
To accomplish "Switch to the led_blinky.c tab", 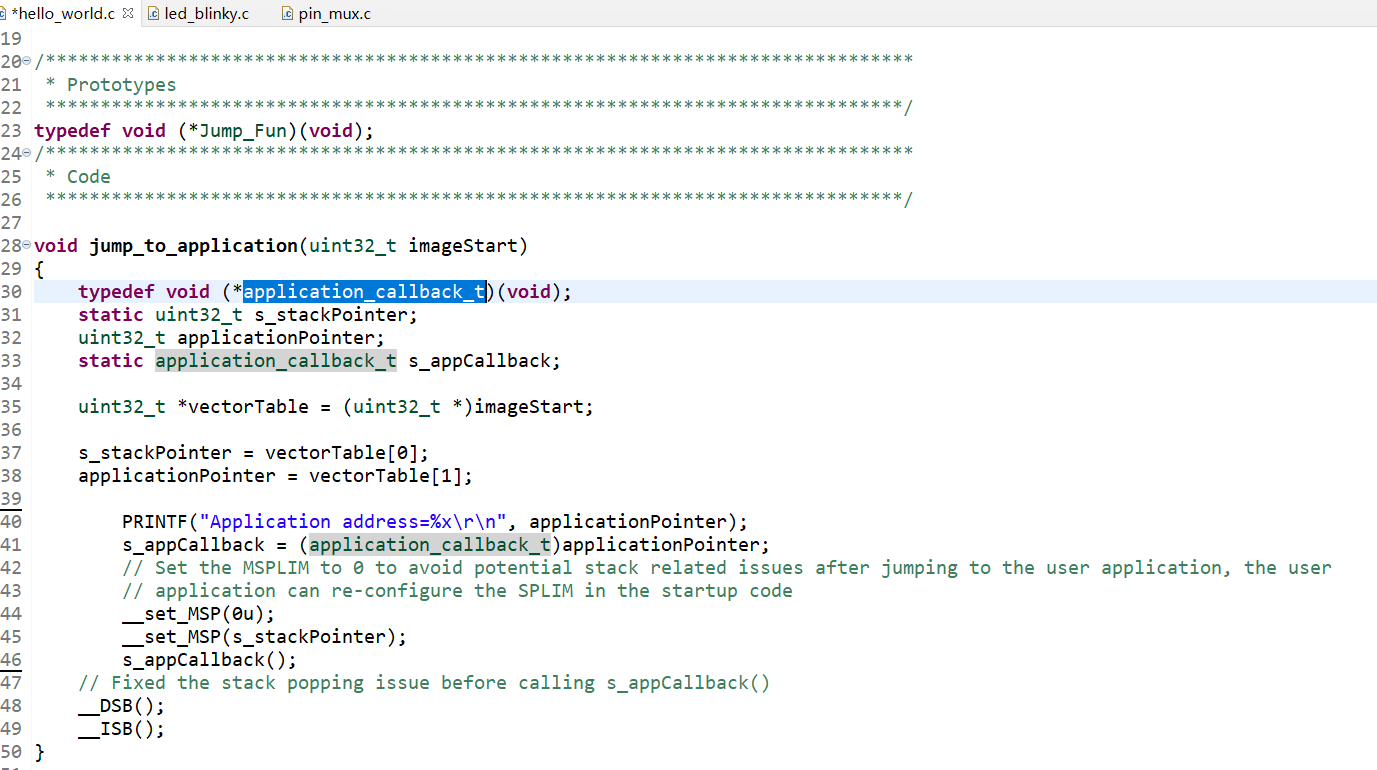I will pyautogui.click(x=205, y=14).
